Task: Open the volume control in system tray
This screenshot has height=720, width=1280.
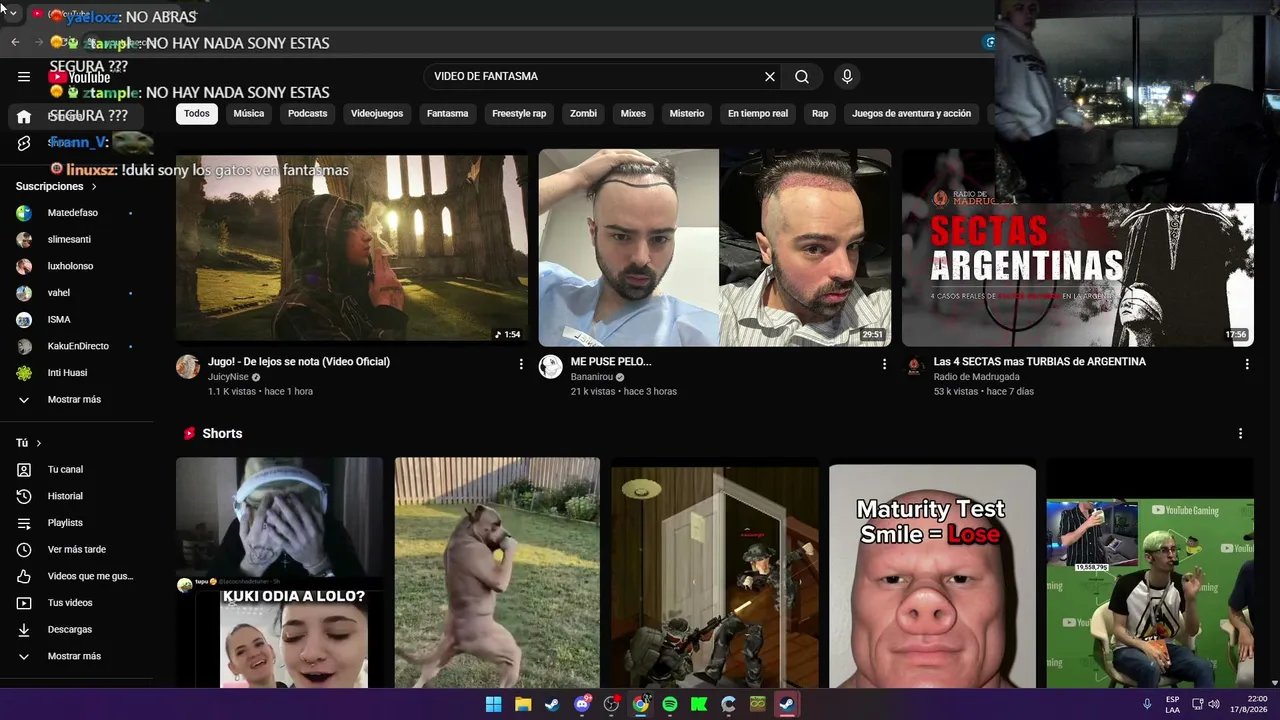Action: coord(1214,705)
